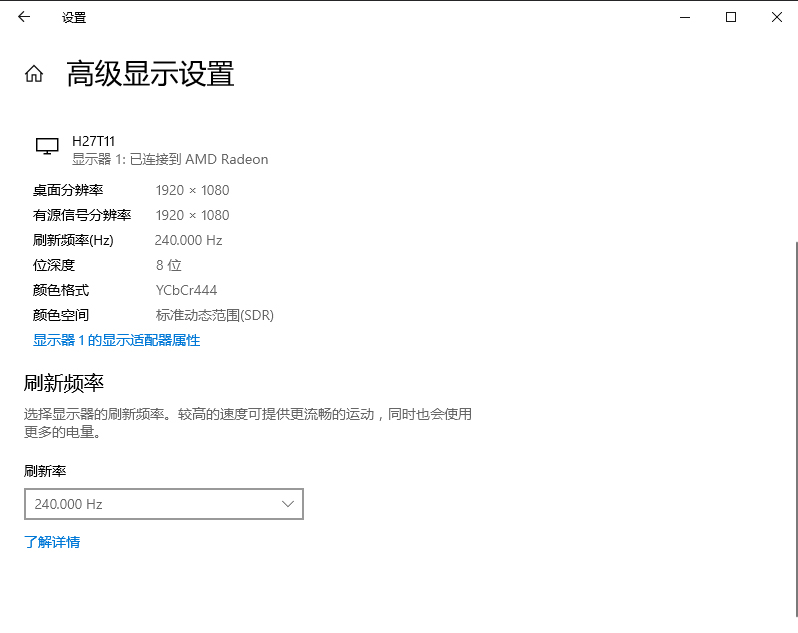The width and height of the screenshot is (798, 633).
Task: Click the 颜色空间 label
Action: (x=61, y=315)
